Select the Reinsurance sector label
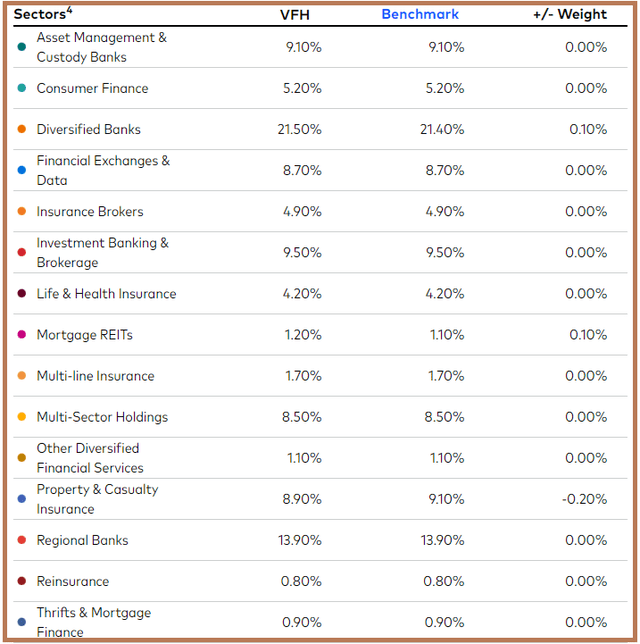 73,581
